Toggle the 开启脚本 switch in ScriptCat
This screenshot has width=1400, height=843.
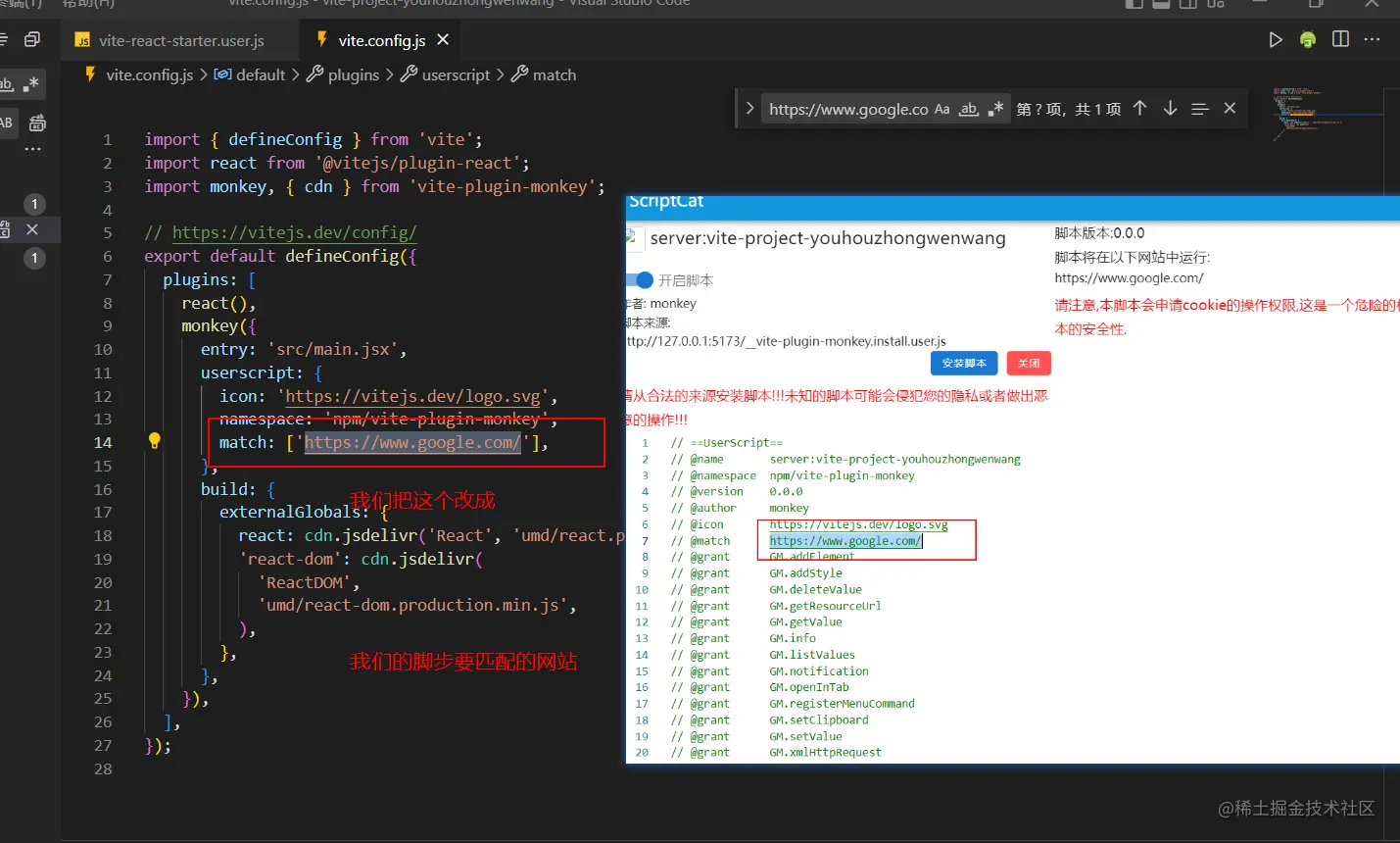(x=642, y=280)
